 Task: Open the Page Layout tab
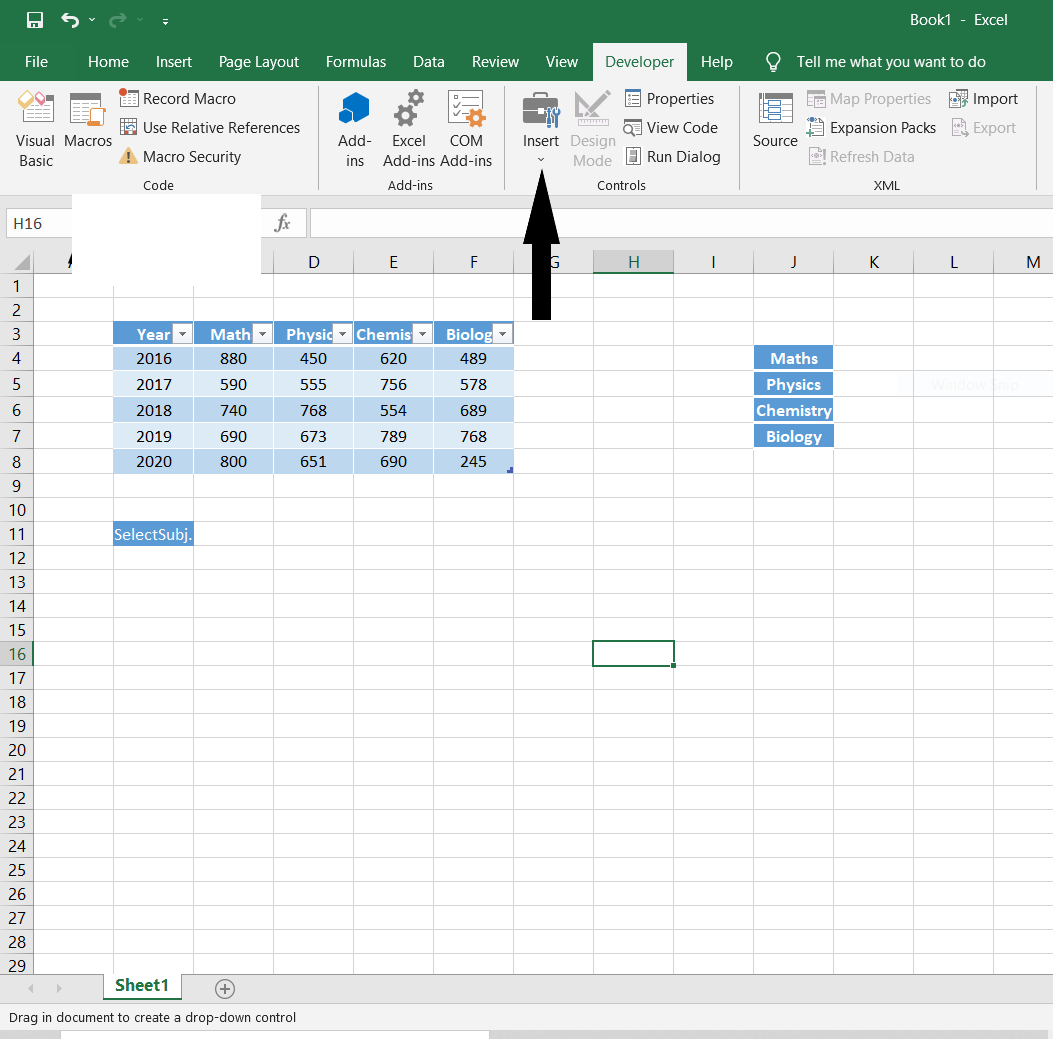pos(259,62)
